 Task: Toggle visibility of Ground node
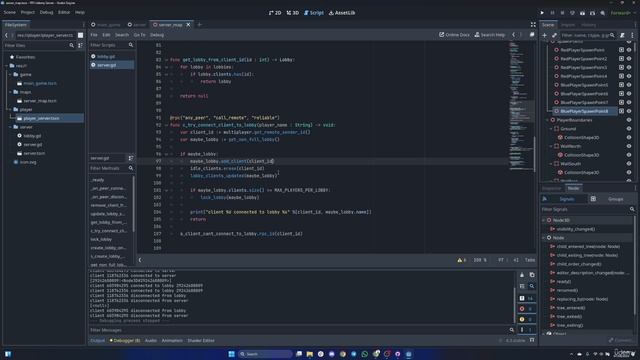tap(629, 129)
